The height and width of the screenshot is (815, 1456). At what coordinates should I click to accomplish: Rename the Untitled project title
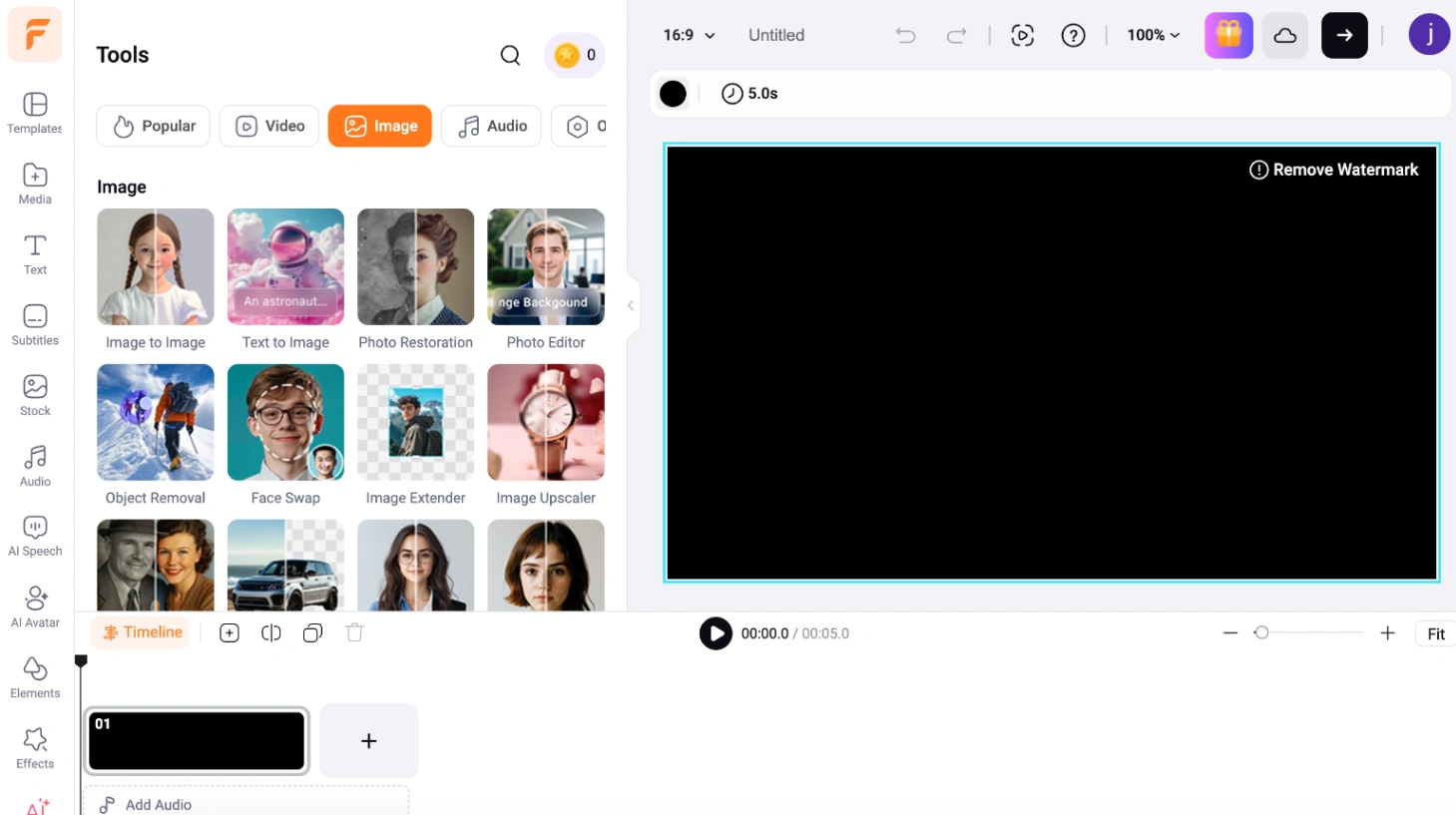click(776, 35)
